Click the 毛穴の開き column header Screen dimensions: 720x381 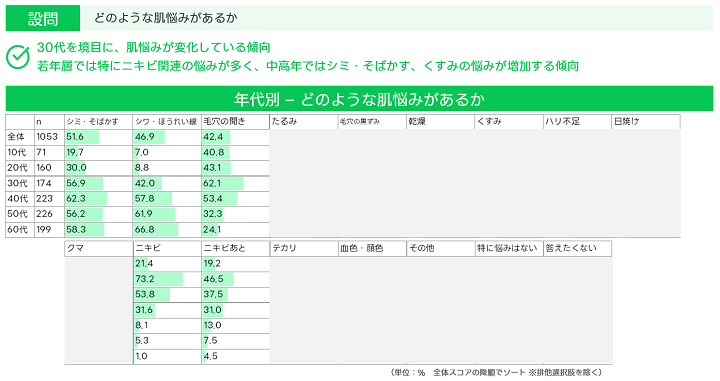click(236, 122)
